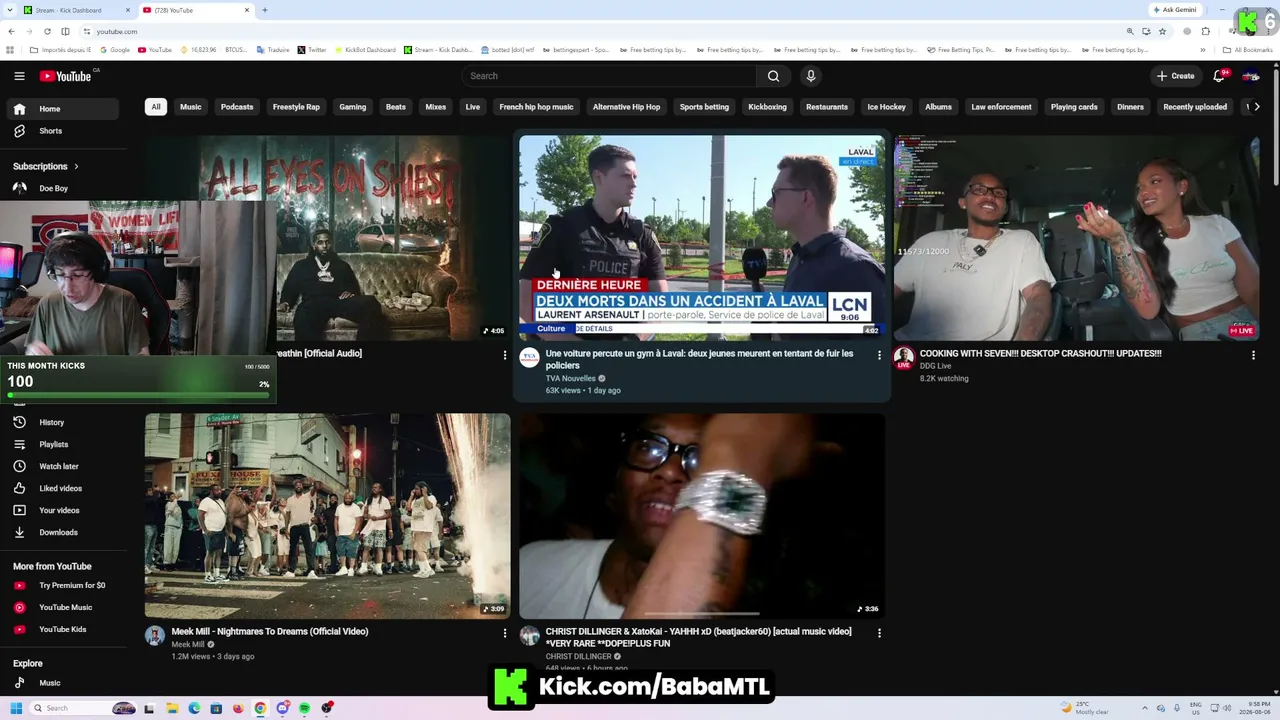Image resolution: width=1280 pixels, height=720 pixels.
Task: Open the options menu for the Meek Mill video
Action: pyautogui.click(x=504, y=633)
